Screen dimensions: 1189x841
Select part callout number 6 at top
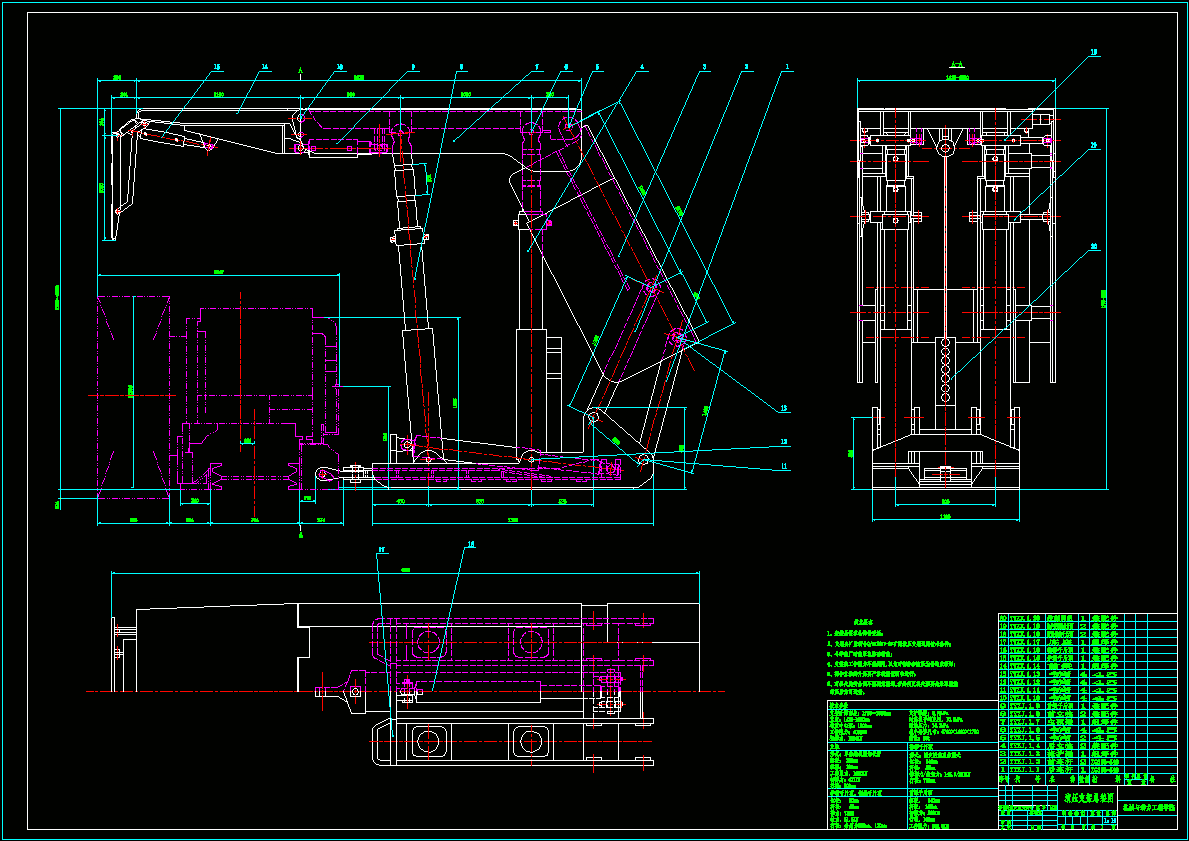566,67
